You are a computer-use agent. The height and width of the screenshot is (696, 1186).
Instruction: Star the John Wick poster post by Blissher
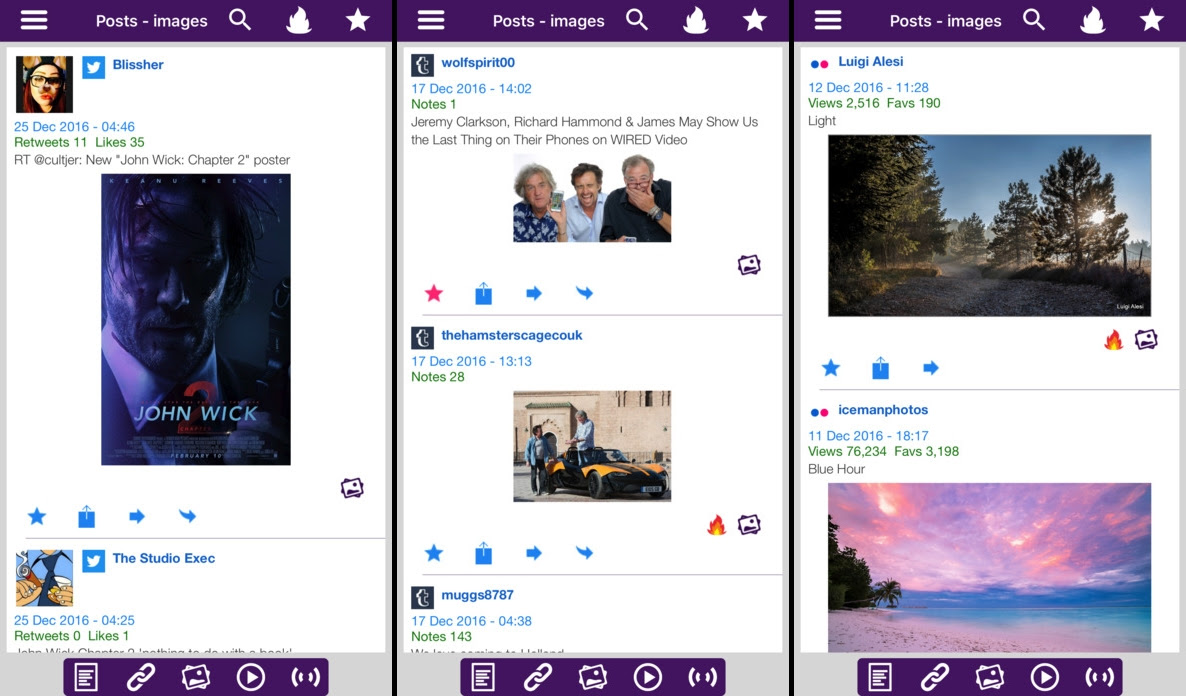coord(37,516)
